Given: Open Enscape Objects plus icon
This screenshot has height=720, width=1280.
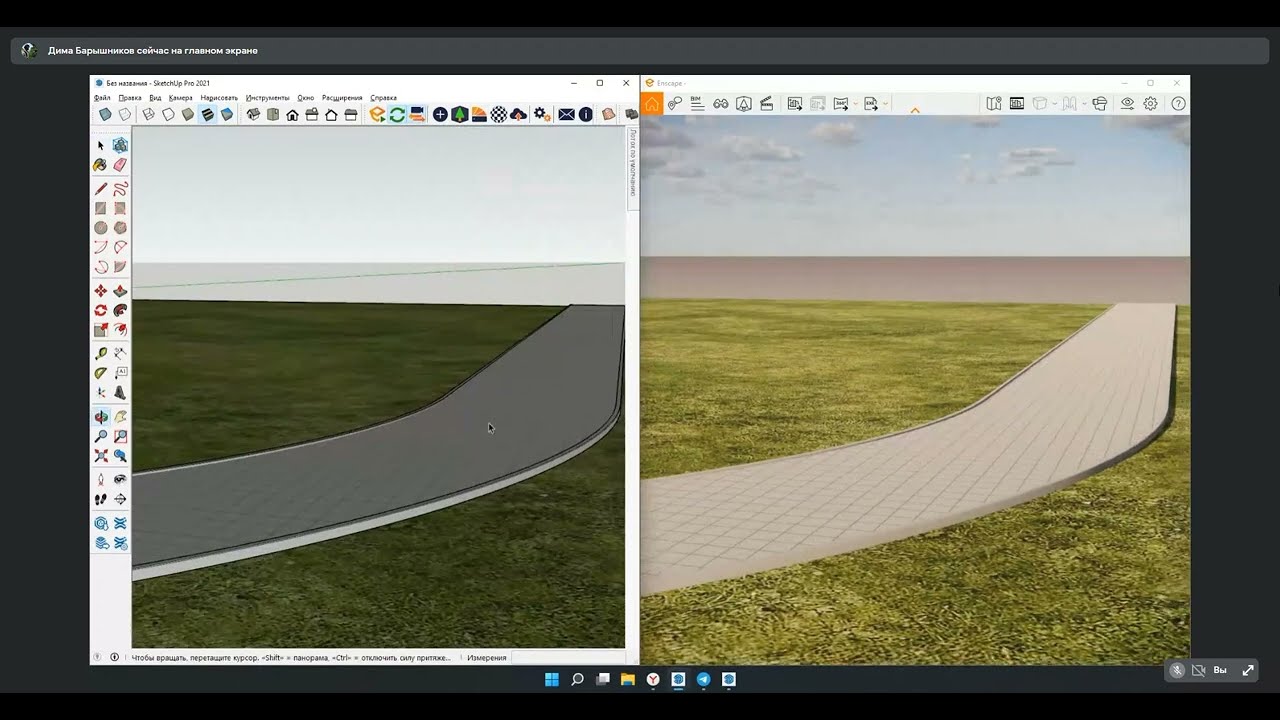Looking at the screenshot, I should coord(440,115).
